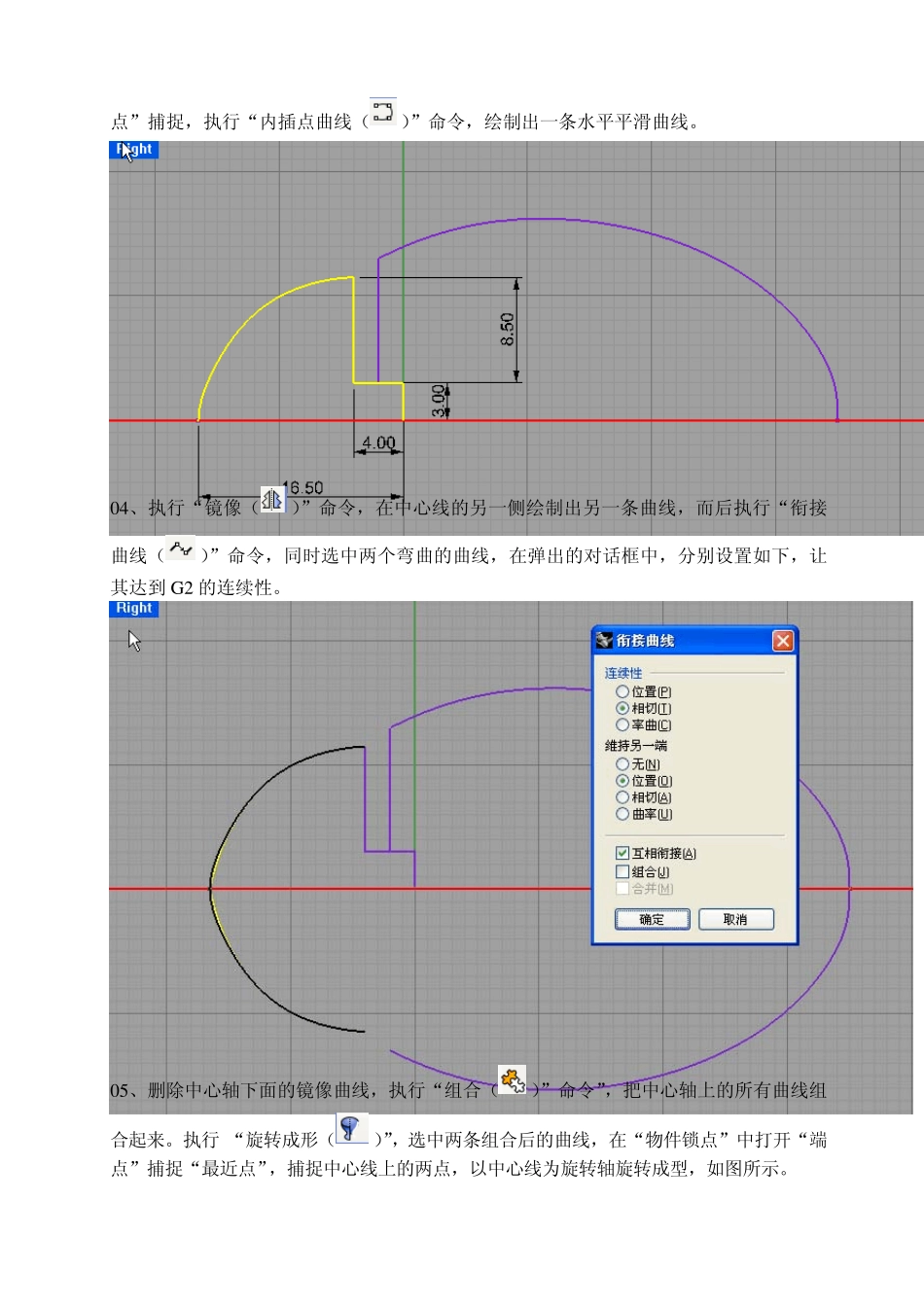This screenshot has width=924, height=1307.
Task: Click the 3.00 dimension text
Action: [x=439, y=400]
